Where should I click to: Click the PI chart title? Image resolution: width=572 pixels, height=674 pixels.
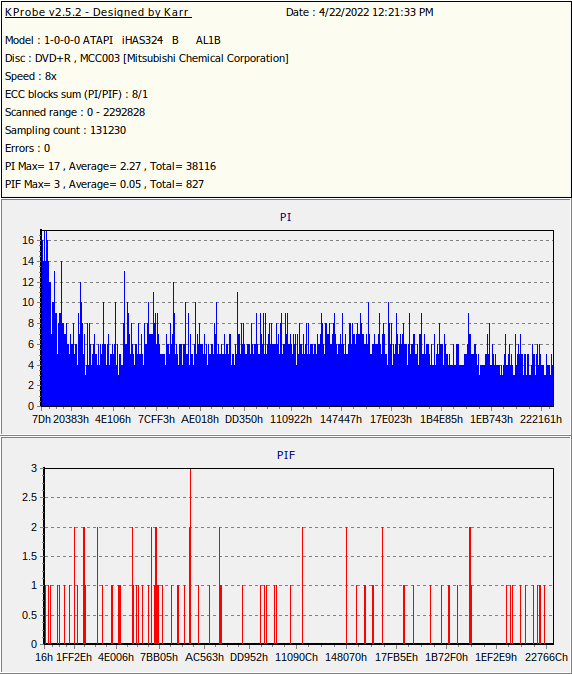click(286, 217)
